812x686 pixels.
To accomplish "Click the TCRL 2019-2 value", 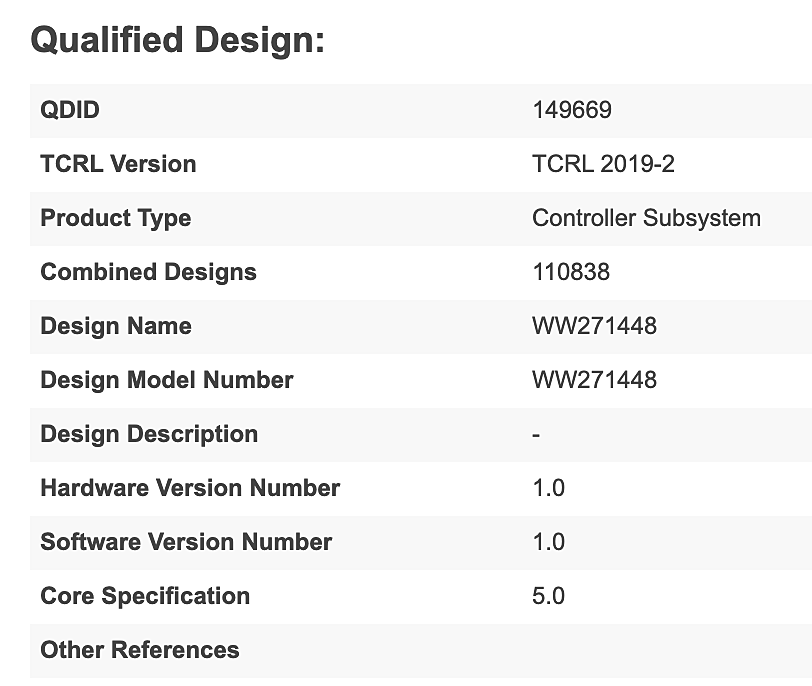I will coord(603,164).
